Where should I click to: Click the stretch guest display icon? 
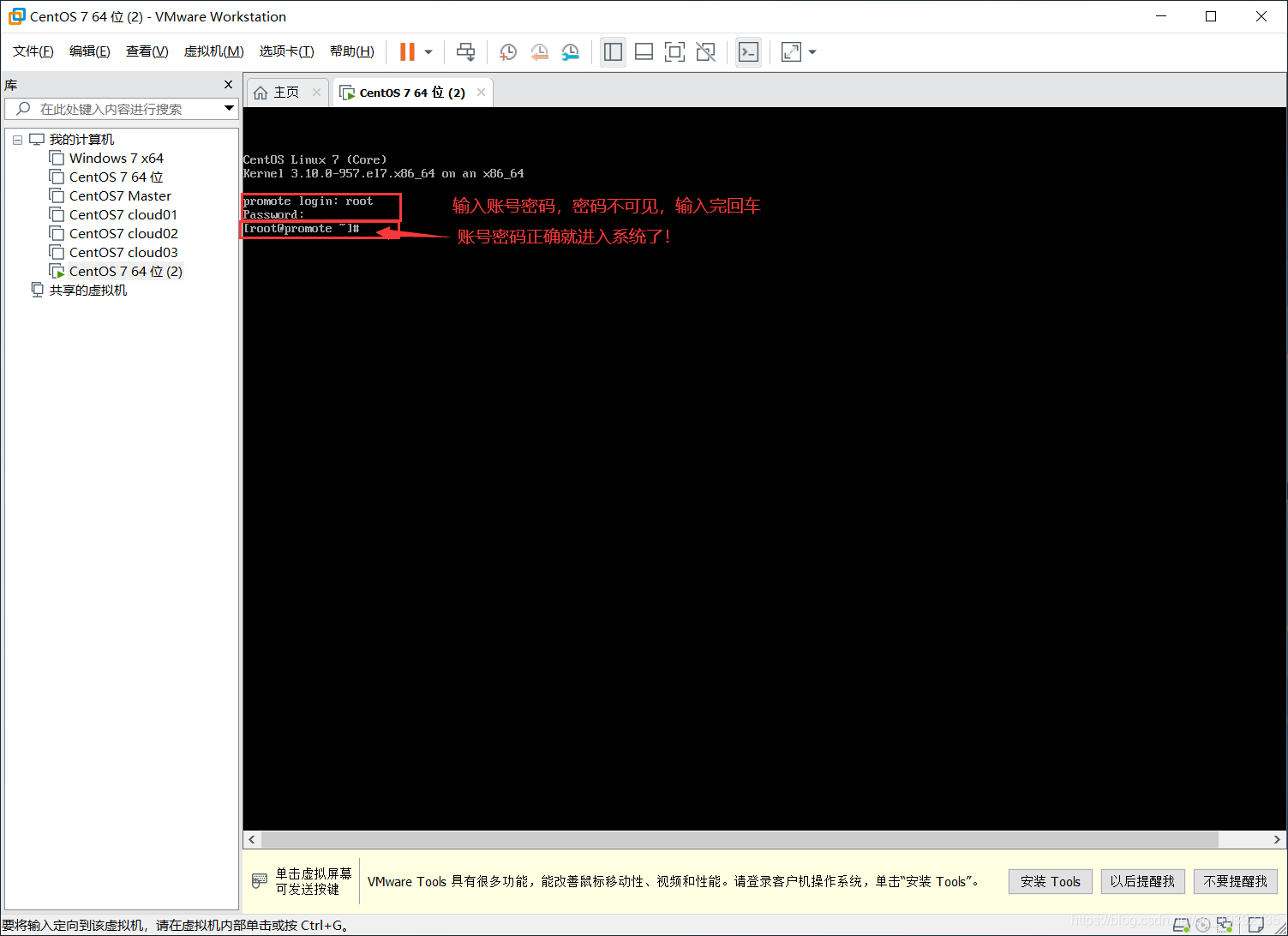click(791, 52)
